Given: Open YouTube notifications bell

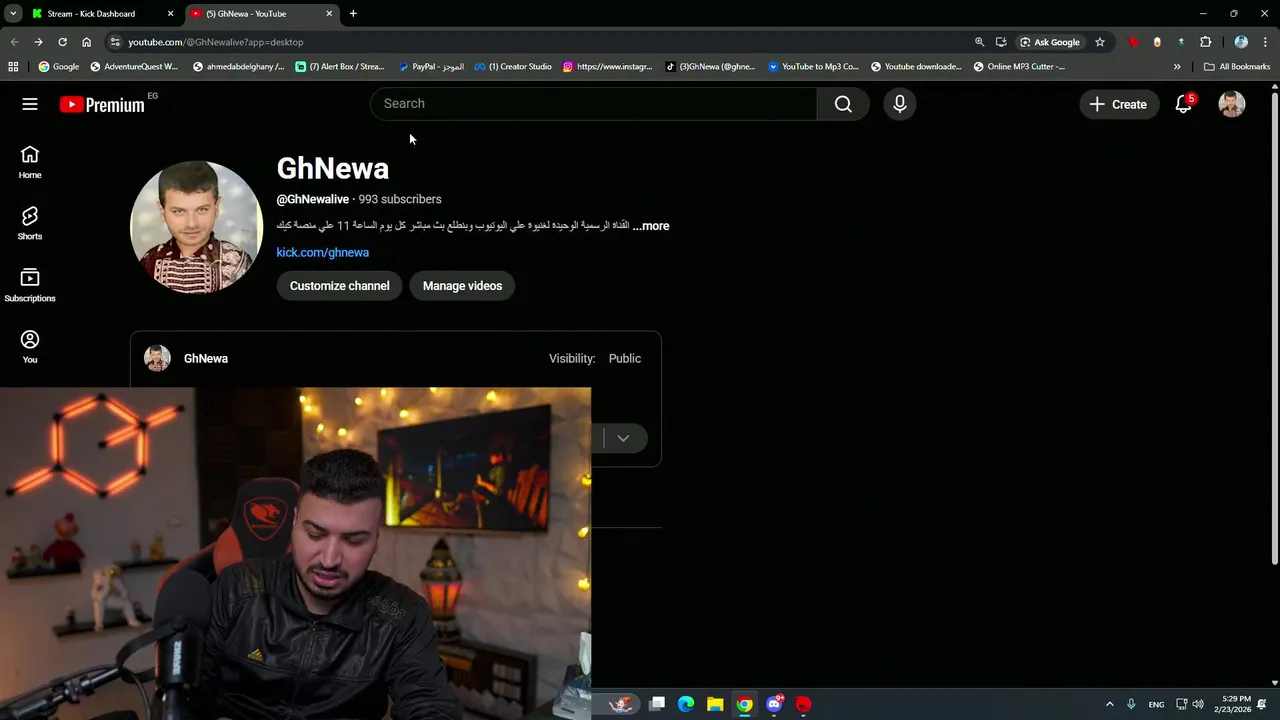Looking at the screenshot, I should coord(1184,104).
